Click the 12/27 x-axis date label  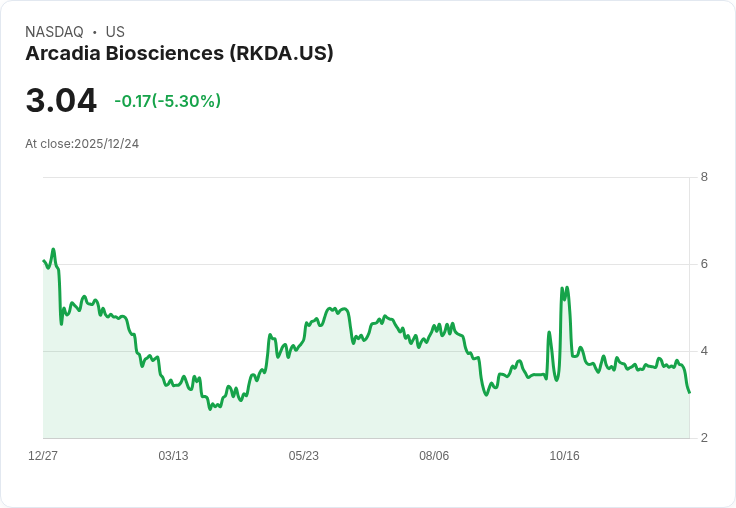(x=43, y=456)
